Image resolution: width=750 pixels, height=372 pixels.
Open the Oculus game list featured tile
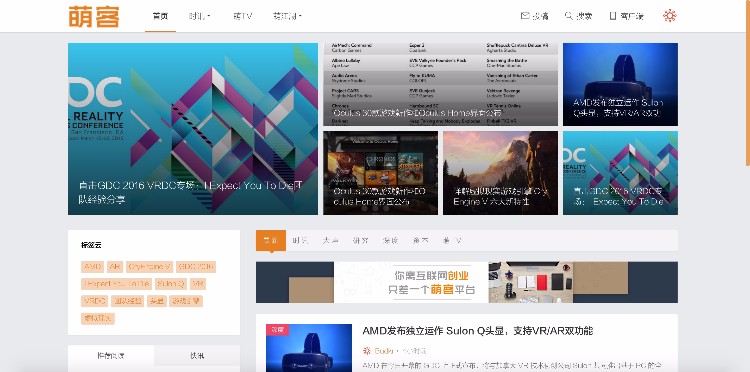441,84
